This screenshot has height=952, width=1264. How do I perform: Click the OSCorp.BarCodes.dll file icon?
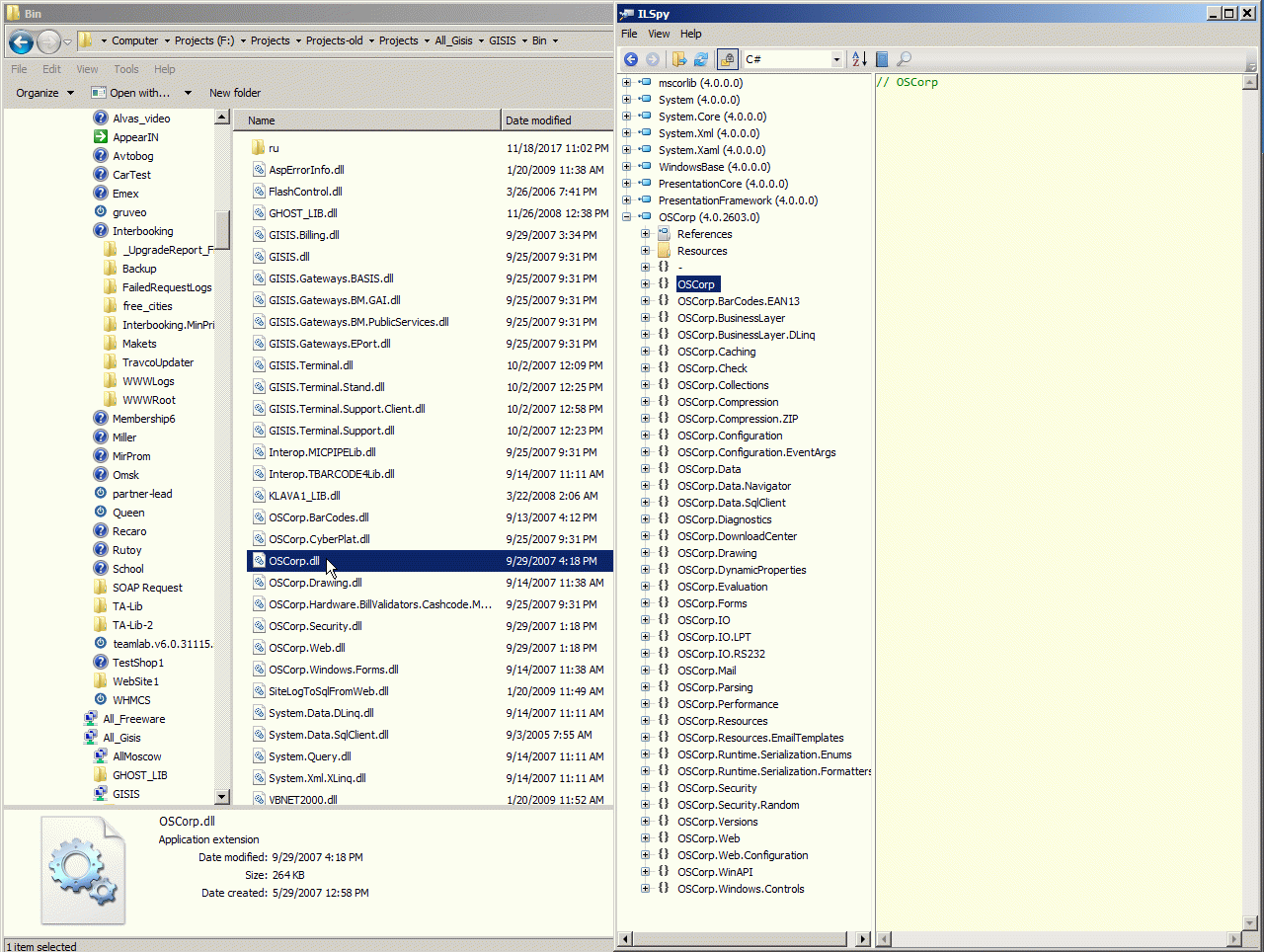[x=259, y=517]
